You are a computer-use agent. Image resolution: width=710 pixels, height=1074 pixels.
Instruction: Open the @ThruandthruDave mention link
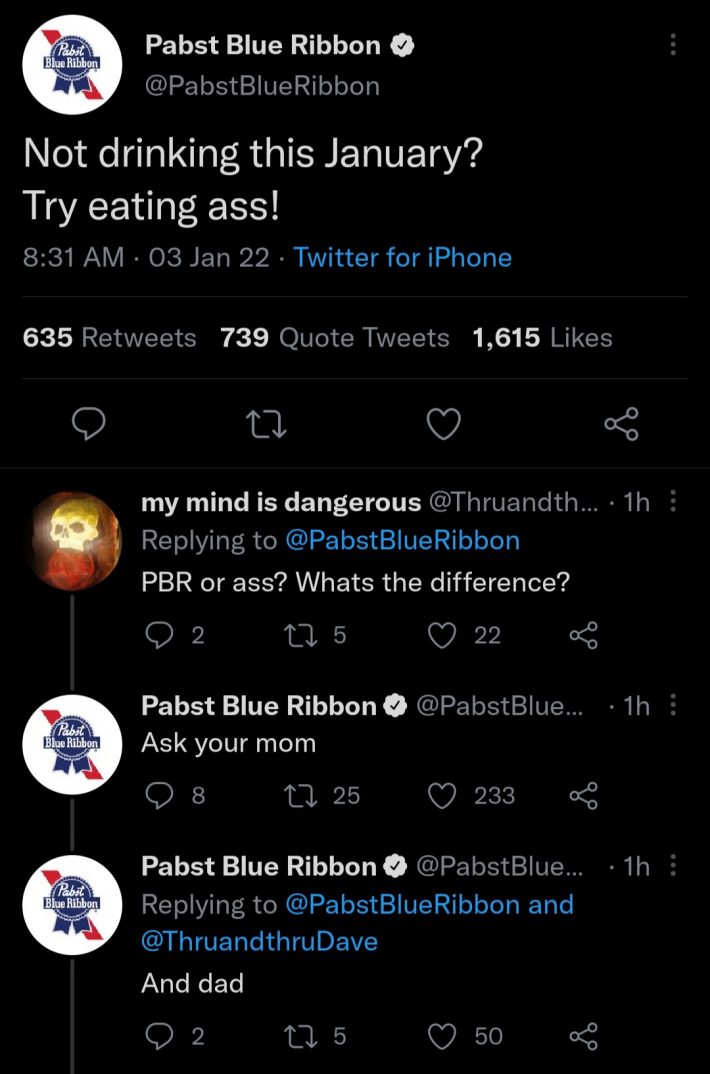[x=260, y=941]
